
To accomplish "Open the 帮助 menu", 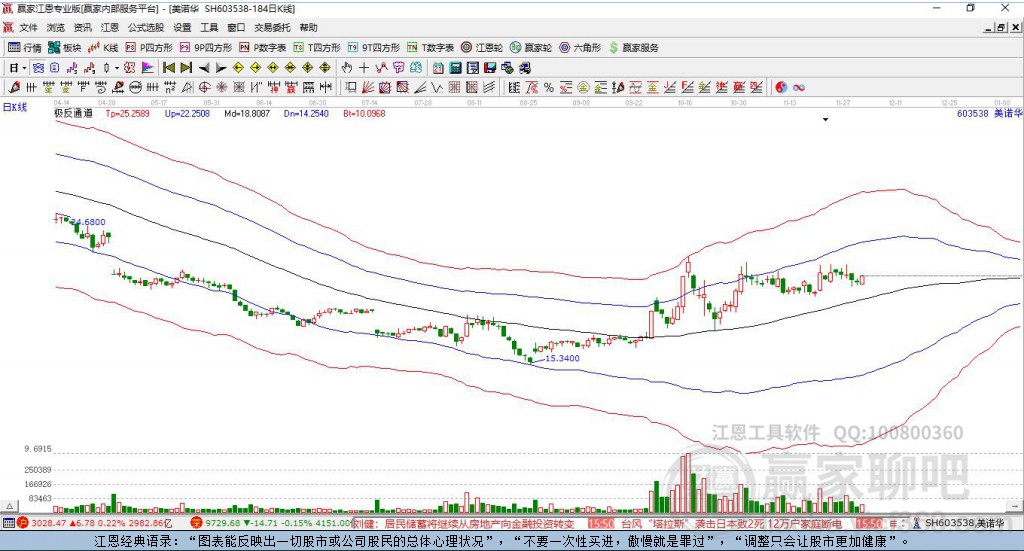I will click(308, 27).
